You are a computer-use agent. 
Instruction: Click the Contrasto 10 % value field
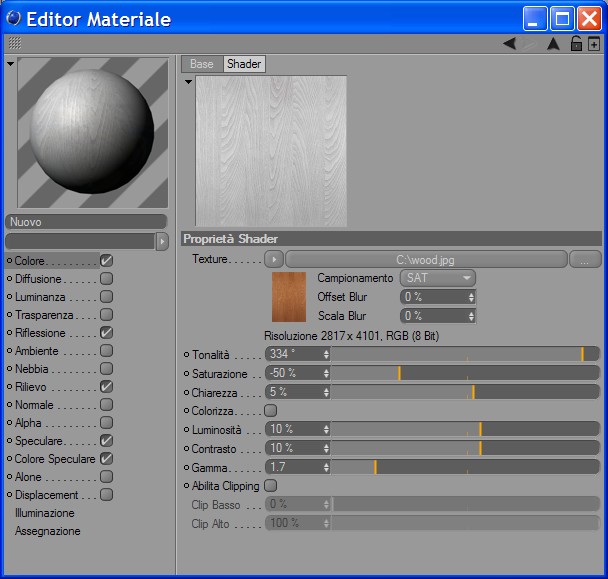(298, 448)
